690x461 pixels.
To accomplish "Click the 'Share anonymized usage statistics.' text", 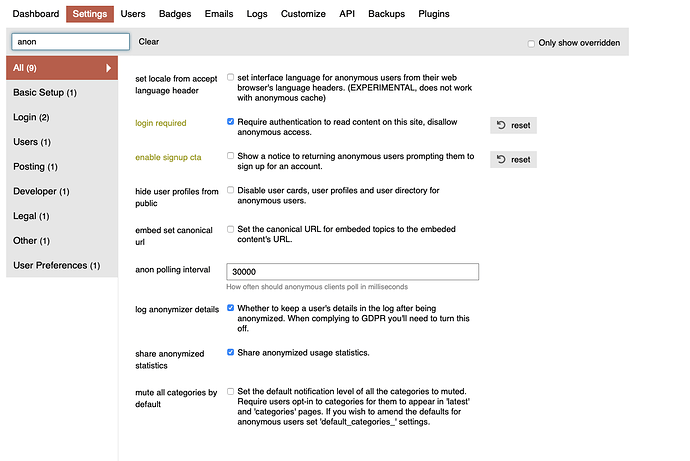I will tap(303, 353).
